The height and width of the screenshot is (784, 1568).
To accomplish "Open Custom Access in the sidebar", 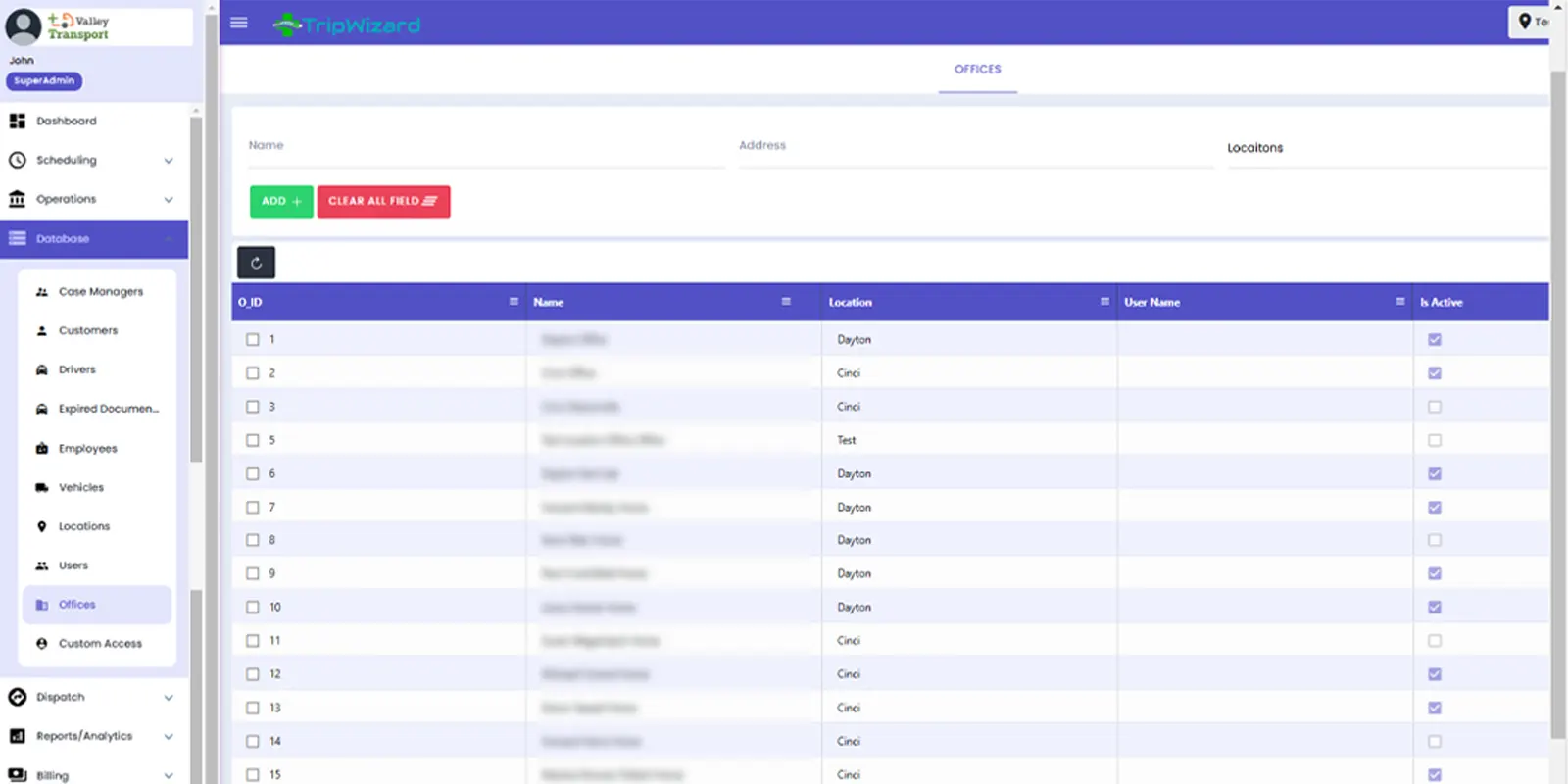I will coord(99,644).
